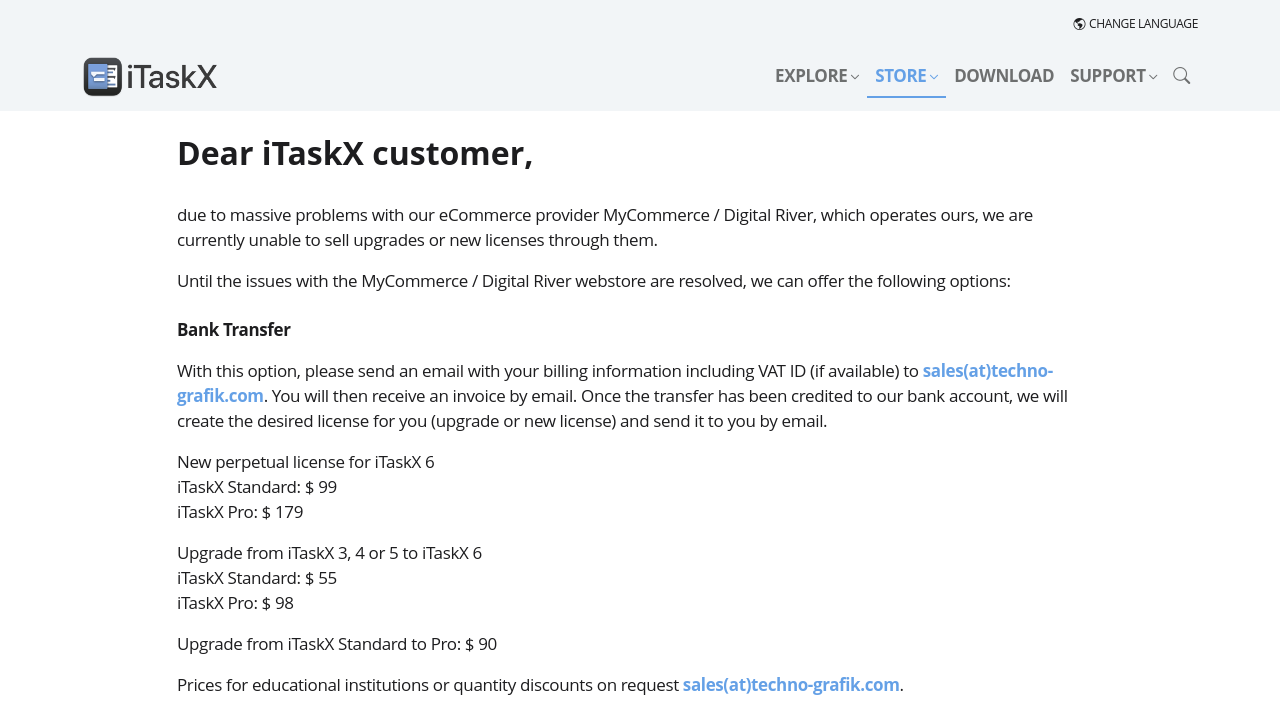Click the 'iTaskX Pro: $ 98' price line

click(235, 603)
